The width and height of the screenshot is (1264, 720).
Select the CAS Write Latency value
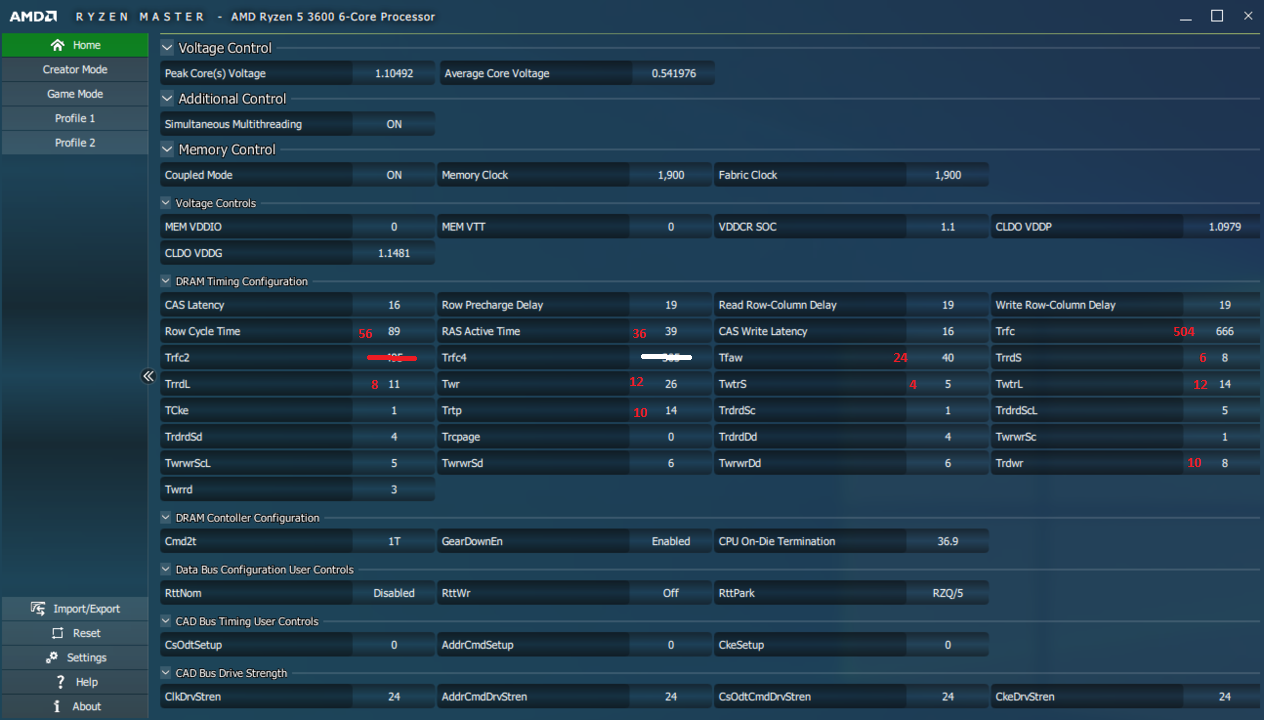[x=948, y=331]
